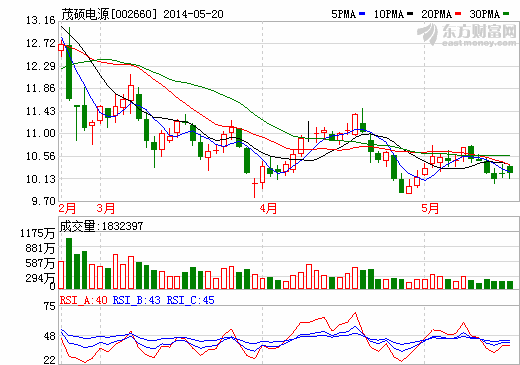Image resolution: width=520 pixels, height=365 pixels.
Task: Click the 48 RSI axis label
Action: tap(50, 336)
